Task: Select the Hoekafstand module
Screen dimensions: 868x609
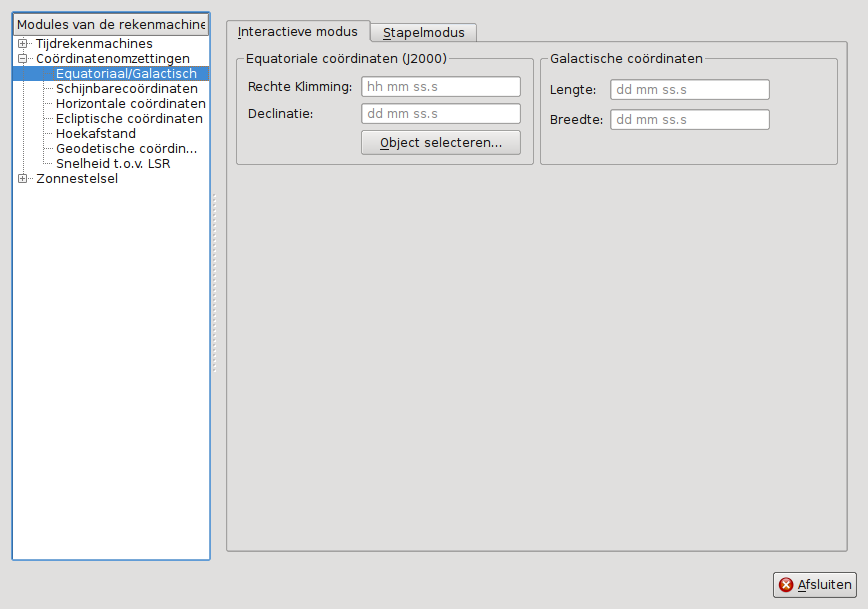Action: coord(96,134)
